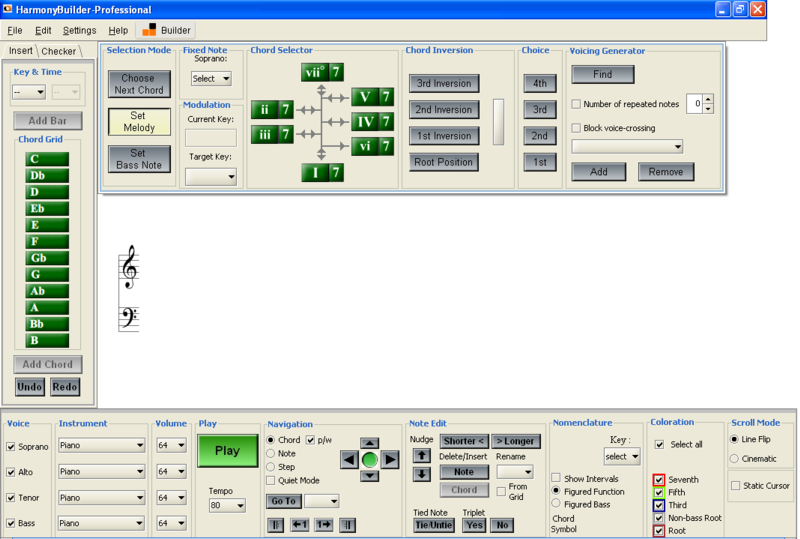800x539 pixels.
Task: Jump to start of score
Action: [x=276, y=525]
